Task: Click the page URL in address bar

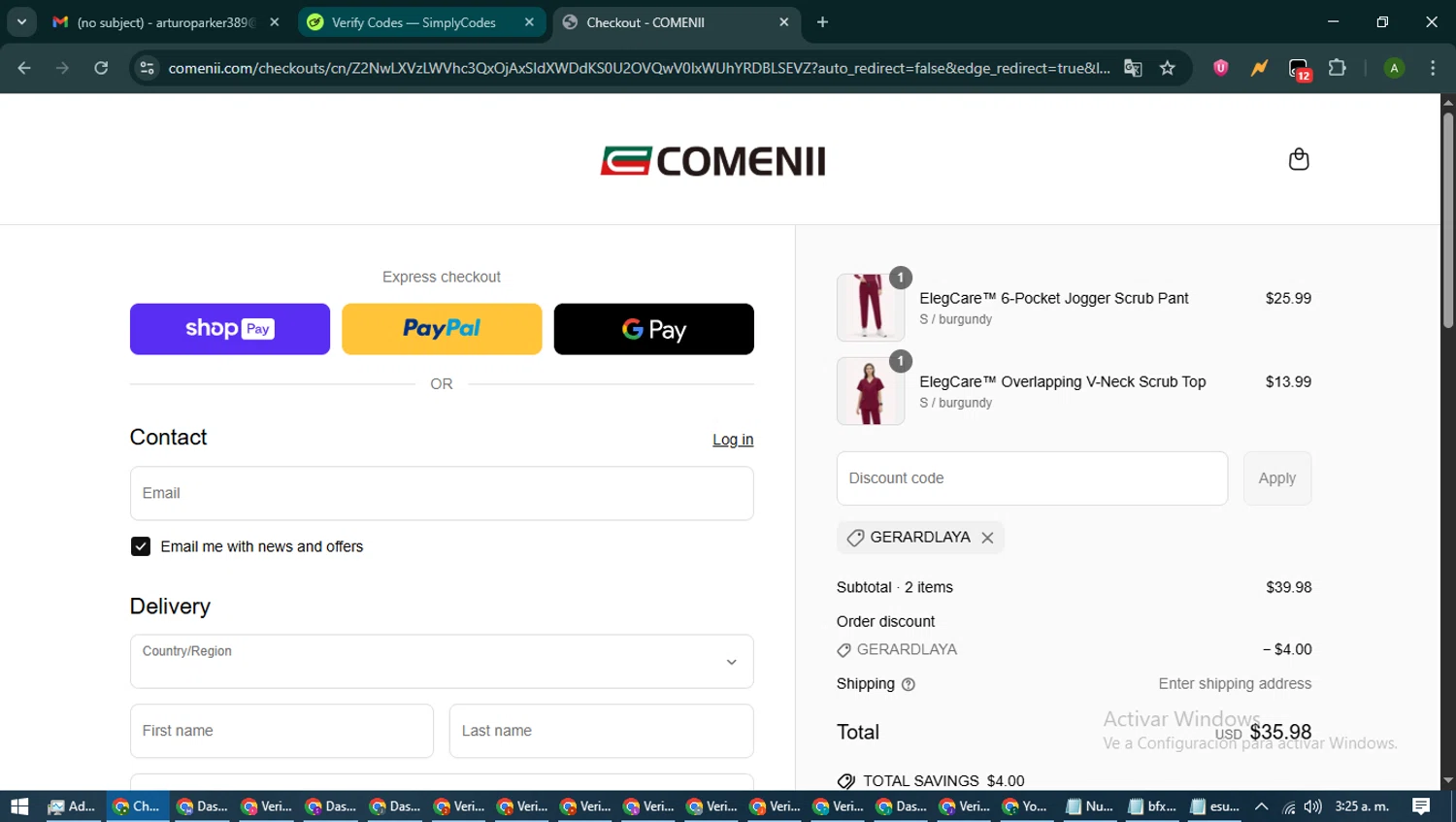Action: (x=639, y=68)
